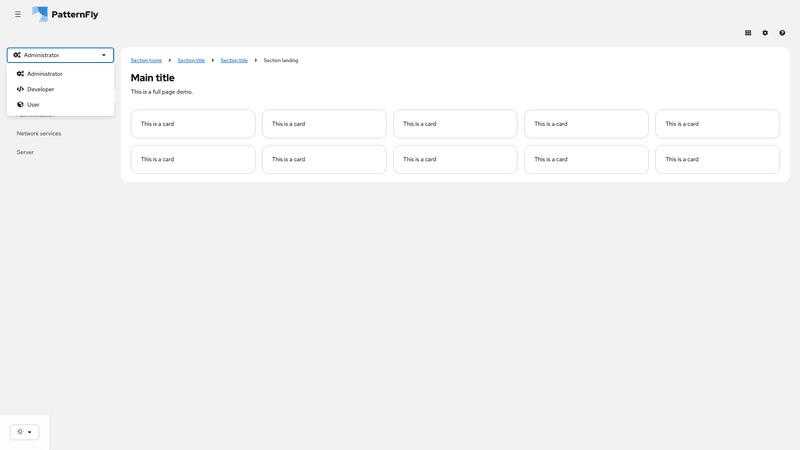800x450 pixels.
Task: Click the Main title heading
Action: (153, 78)
